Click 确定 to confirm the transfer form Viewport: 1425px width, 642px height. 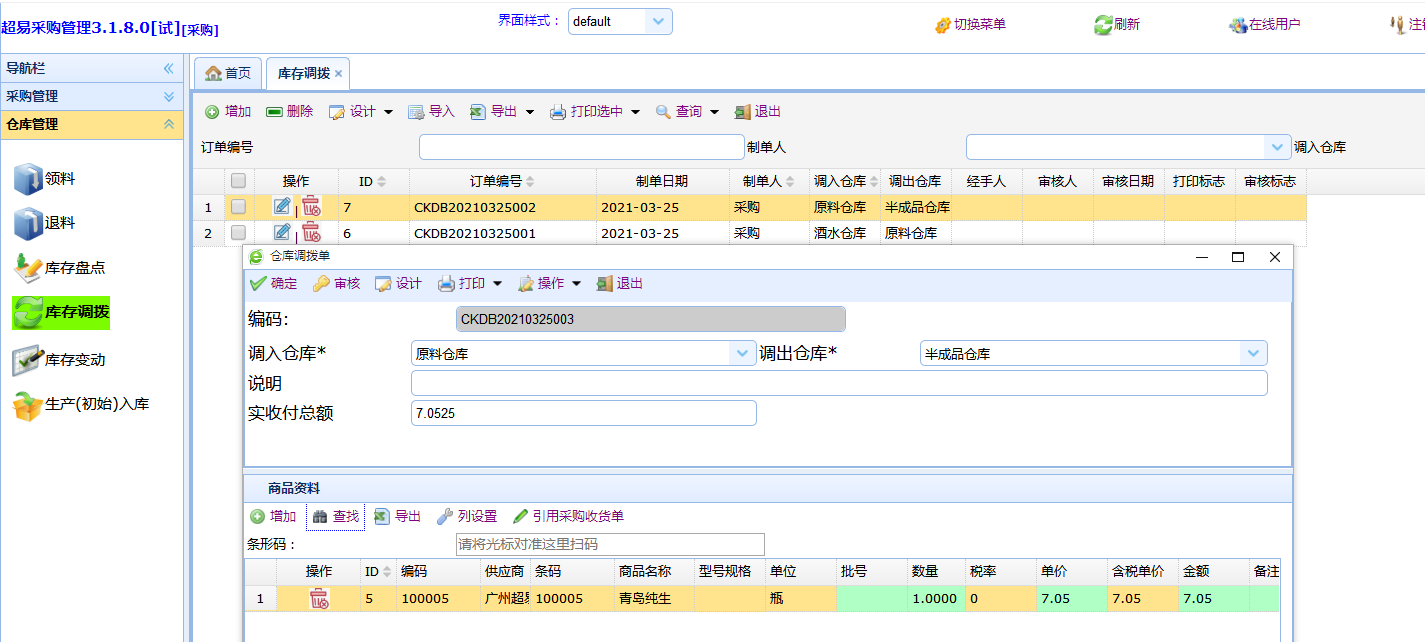273,284
